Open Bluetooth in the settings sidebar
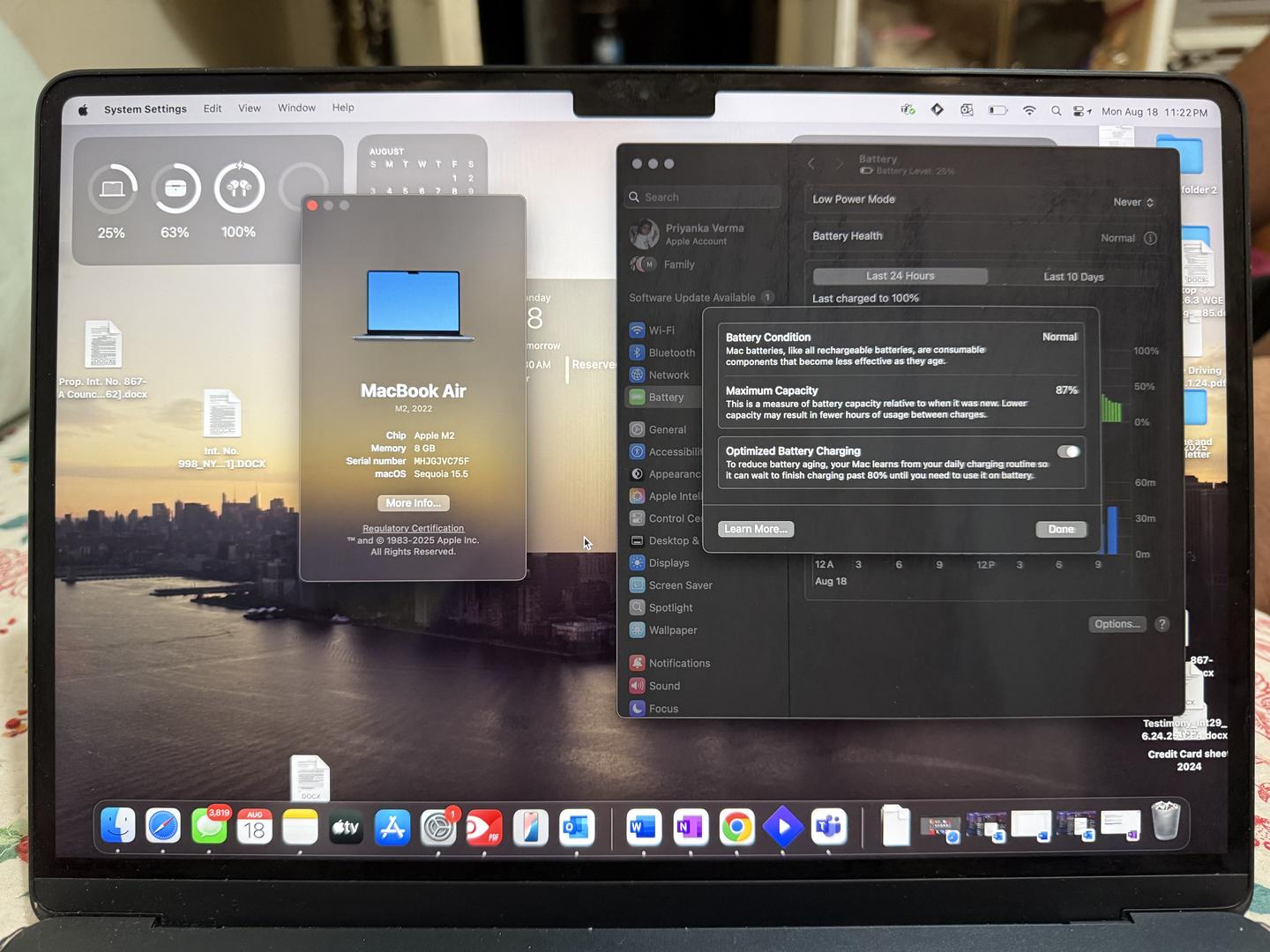This screenshot has width=1270, height=952. (662, 353)
